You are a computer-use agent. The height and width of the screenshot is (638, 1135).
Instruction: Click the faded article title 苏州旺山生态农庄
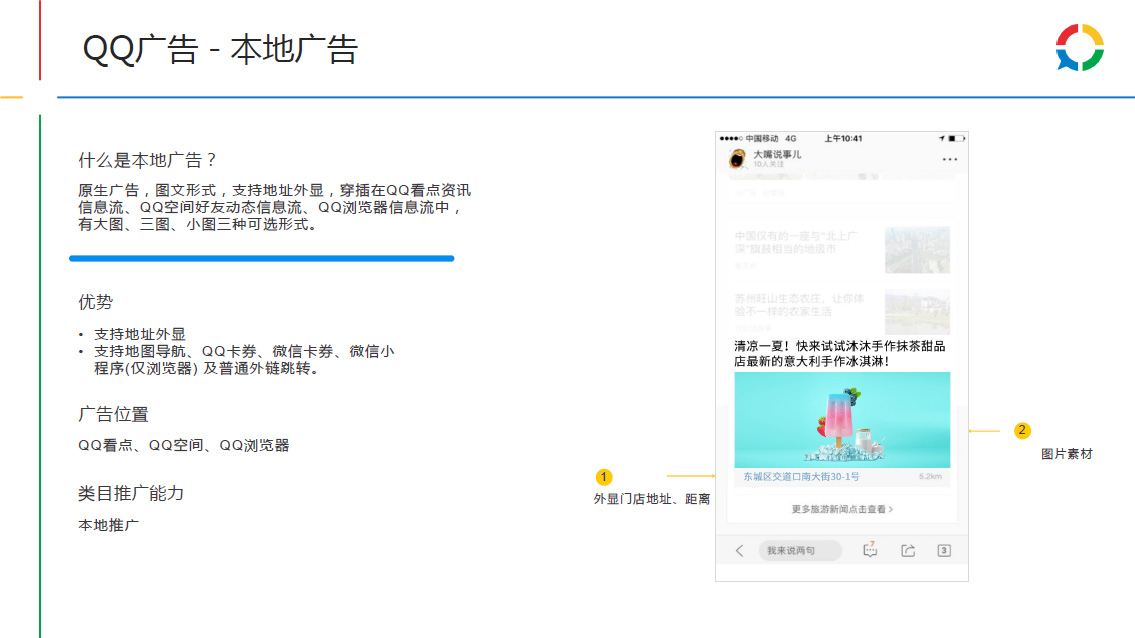tap(799, 305)
